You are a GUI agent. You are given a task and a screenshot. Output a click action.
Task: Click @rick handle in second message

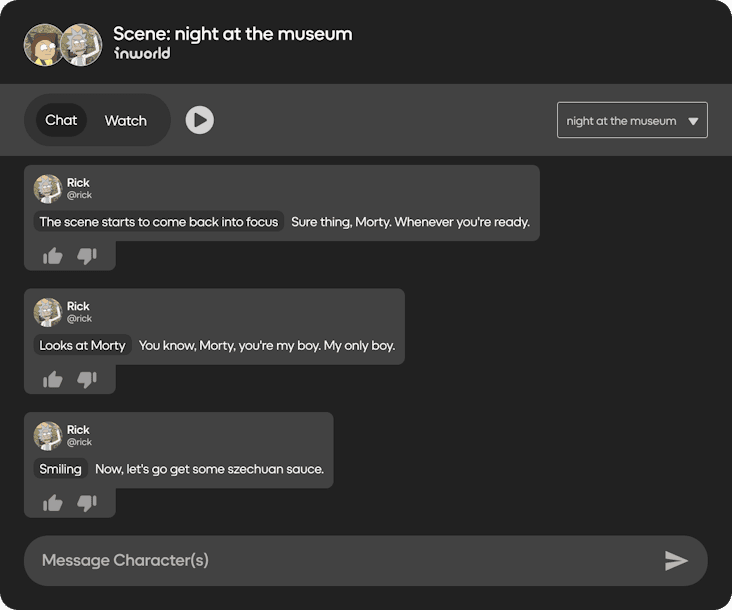pos(79,319)
